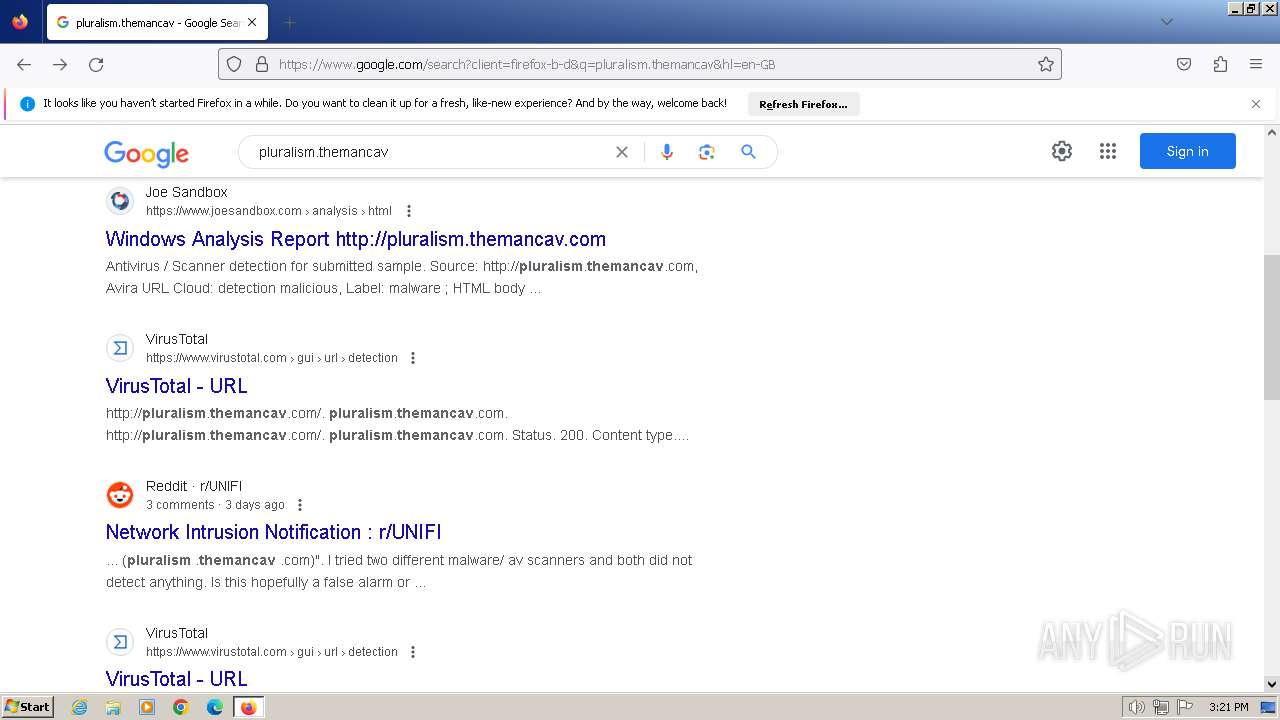Open the Save to Pocket icon
The image size is (1280, 720).
click(x=1184, y=64)
